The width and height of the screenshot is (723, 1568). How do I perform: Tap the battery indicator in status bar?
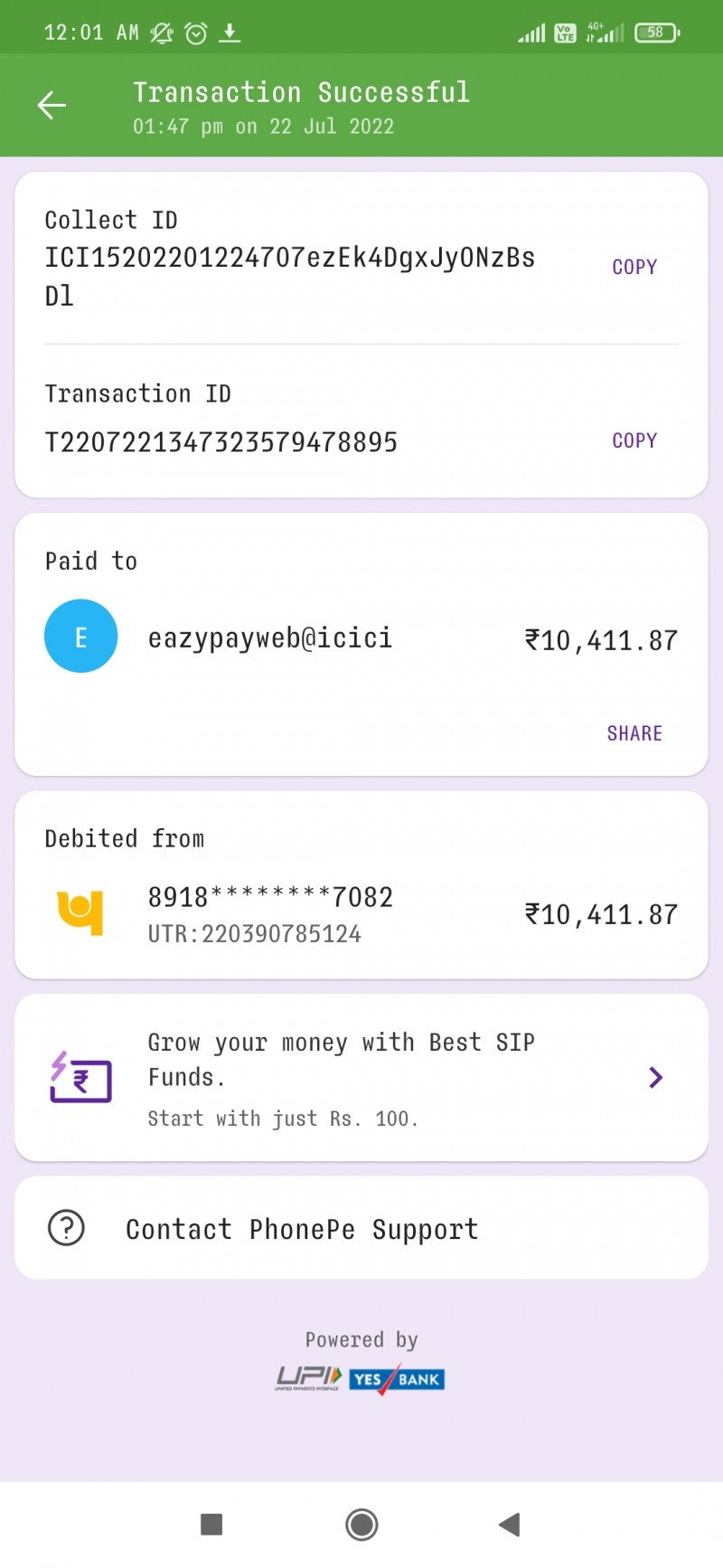click(x=657, y=33)
